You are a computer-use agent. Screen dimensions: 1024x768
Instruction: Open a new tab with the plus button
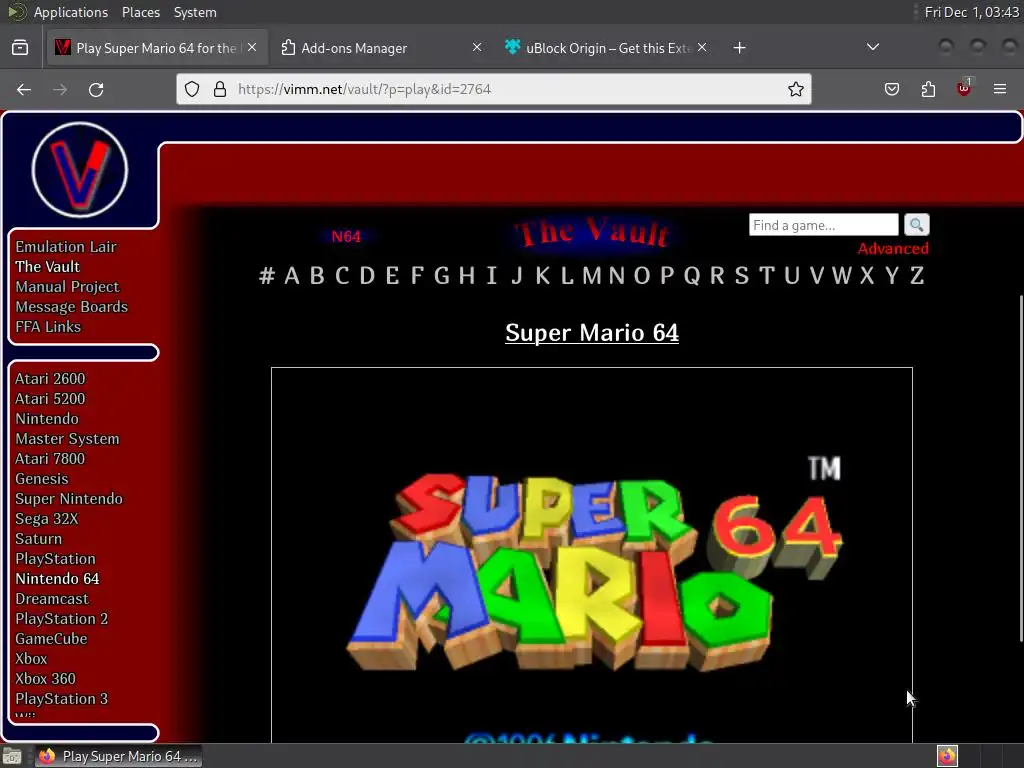click(739, 48)
